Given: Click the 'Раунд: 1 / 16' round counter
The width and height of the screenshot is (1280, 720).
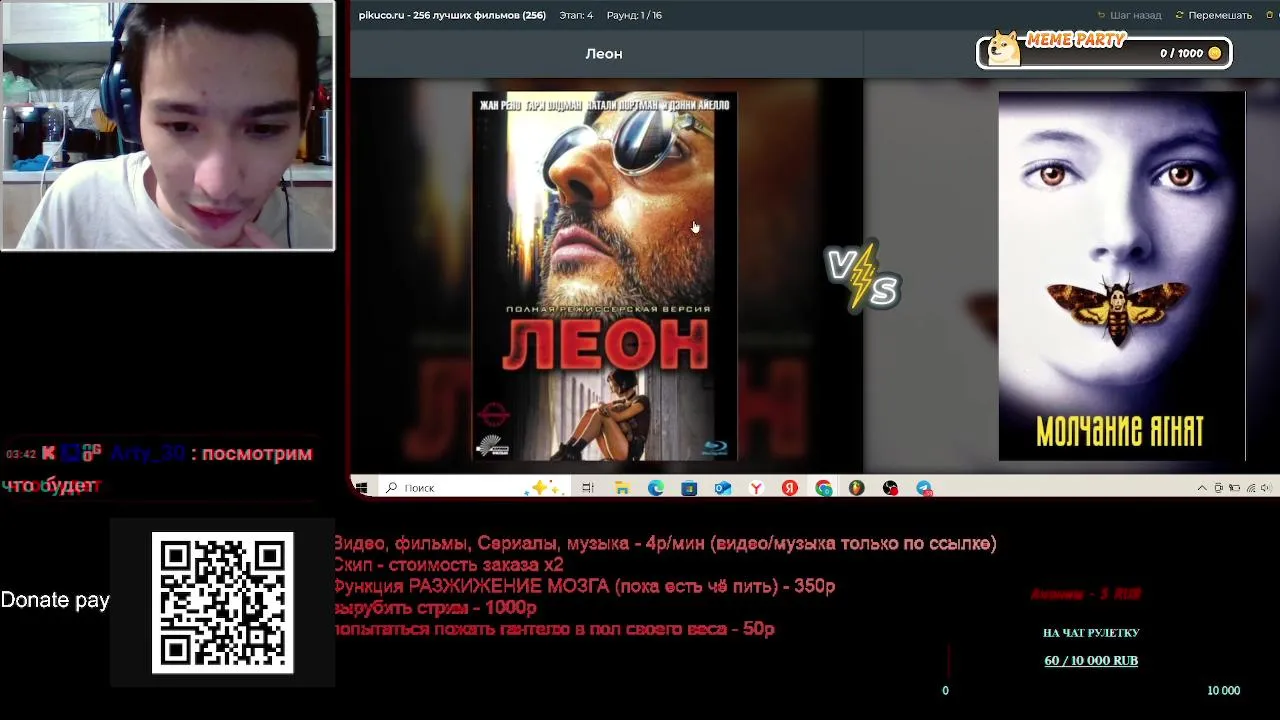Looking at the screenshot, I should coord(634,15).
